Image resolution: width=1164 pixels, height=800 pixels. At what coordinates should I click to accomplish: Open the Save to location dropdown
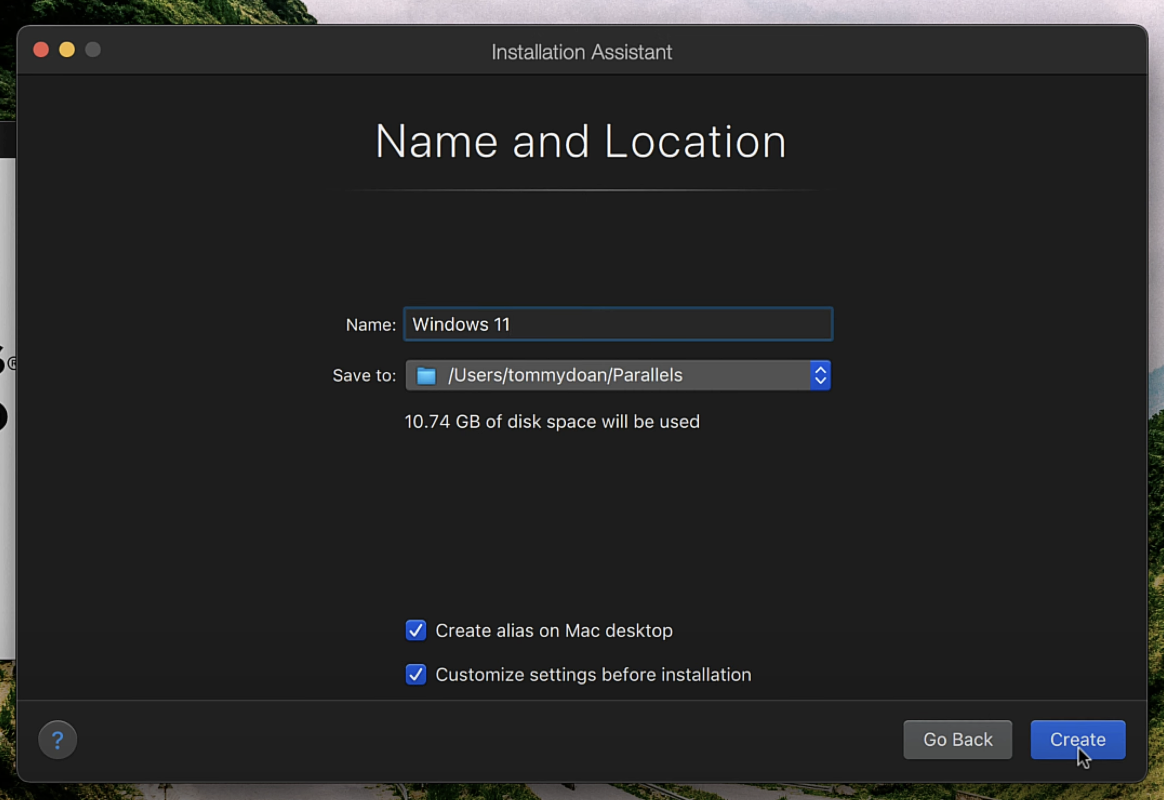[x=618, y=375]
